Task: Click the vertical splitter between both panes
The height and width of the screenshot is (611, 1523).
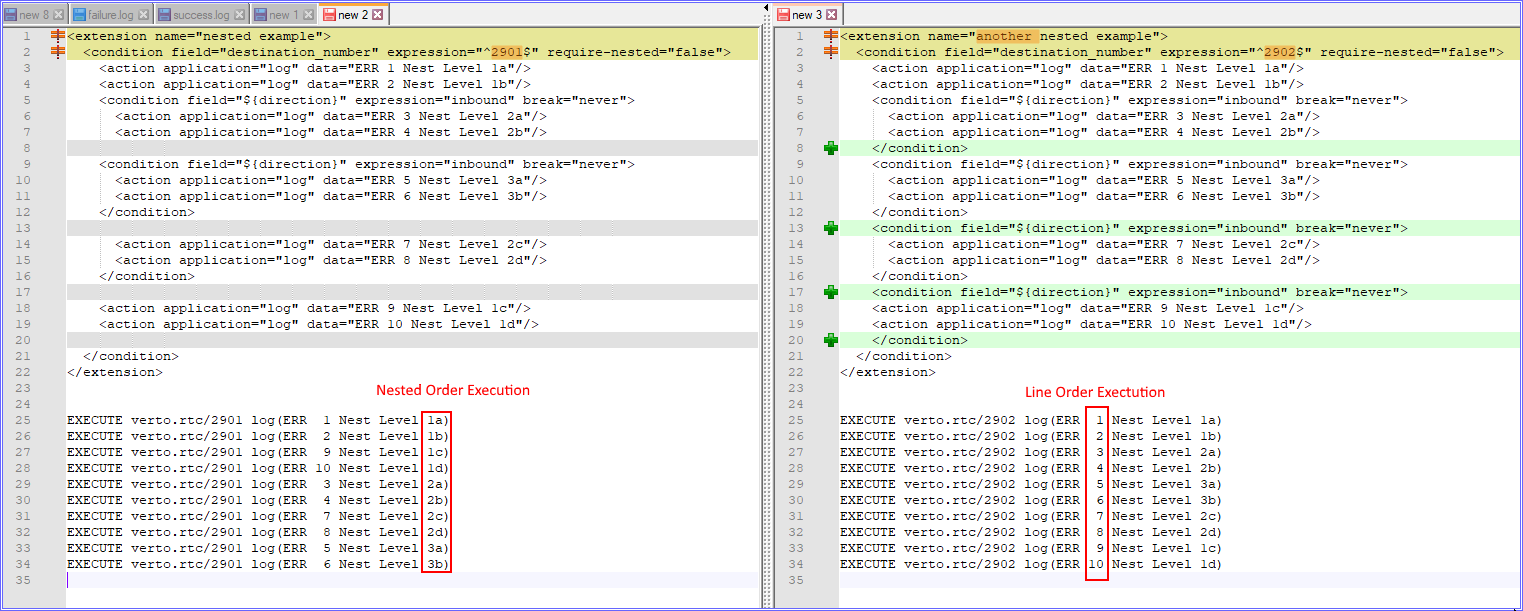Action: pos(766,300)
